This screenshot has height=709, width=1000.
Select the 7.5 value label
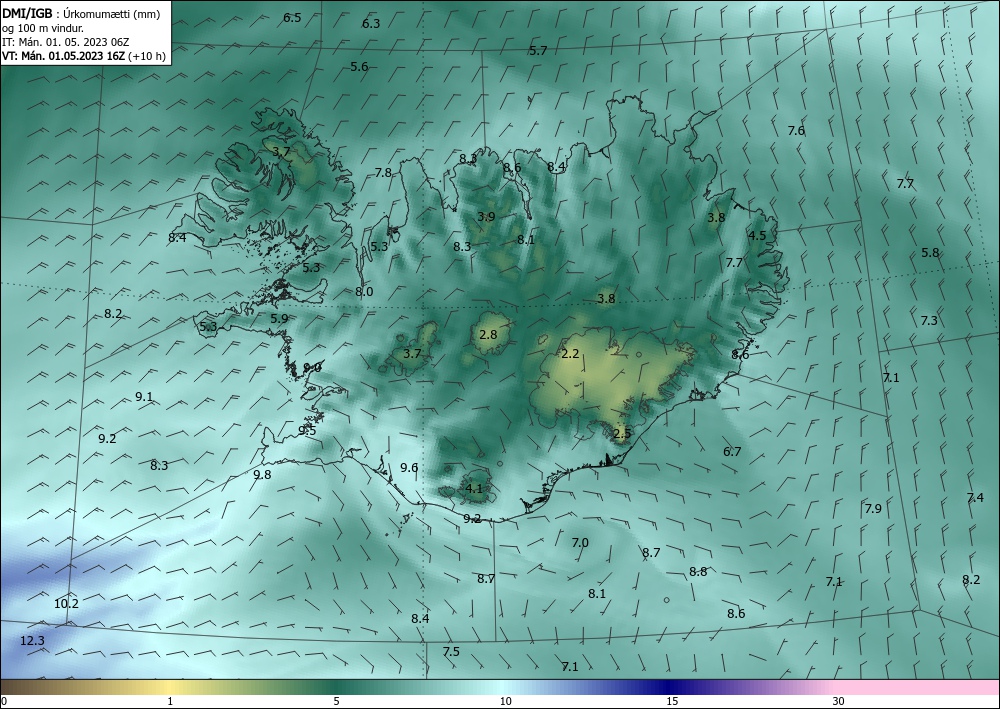tap(452, 652)
